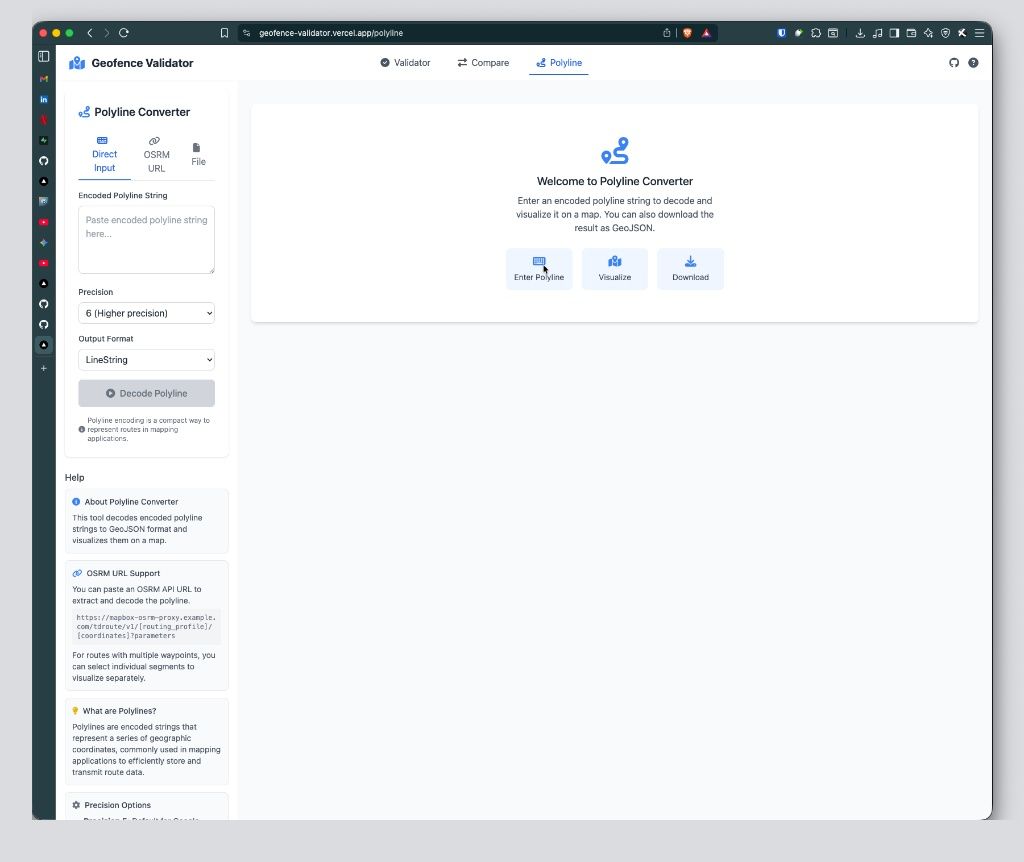
Task: Click the Enter Polyline keyboard card
Action: [539, 269]
